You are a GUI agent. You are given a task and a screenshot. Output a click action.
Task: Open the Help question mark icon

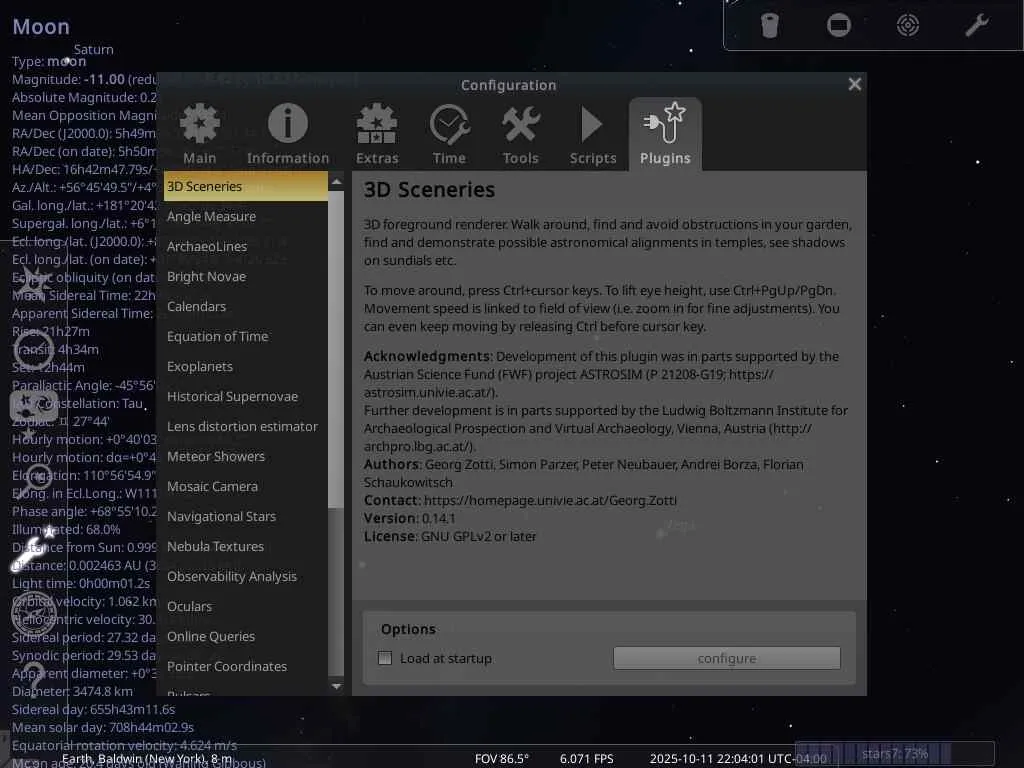(x=34, y=679)
